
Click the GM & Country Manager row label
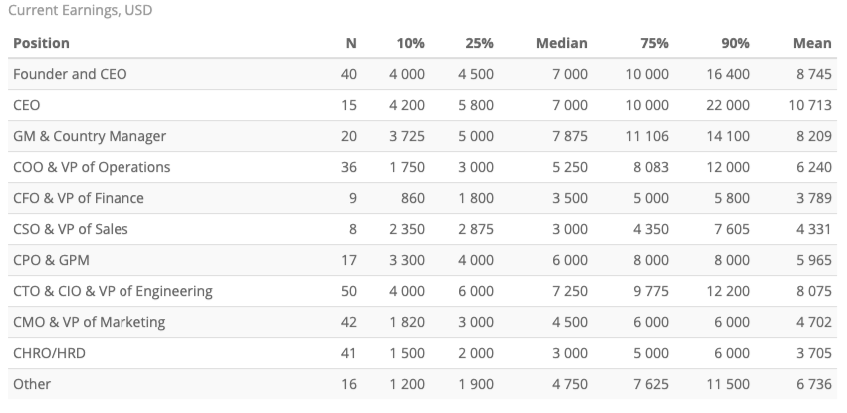(89, 136)
